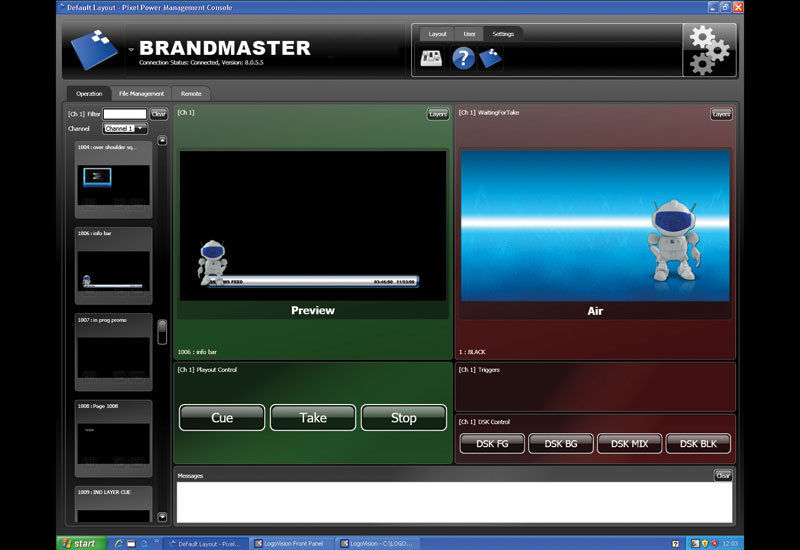The height and width of the screenshot is (550, 800).
Task: Click the small blue BrandMaster logo icon in the toolbar
Action: [x=490, y=58]
